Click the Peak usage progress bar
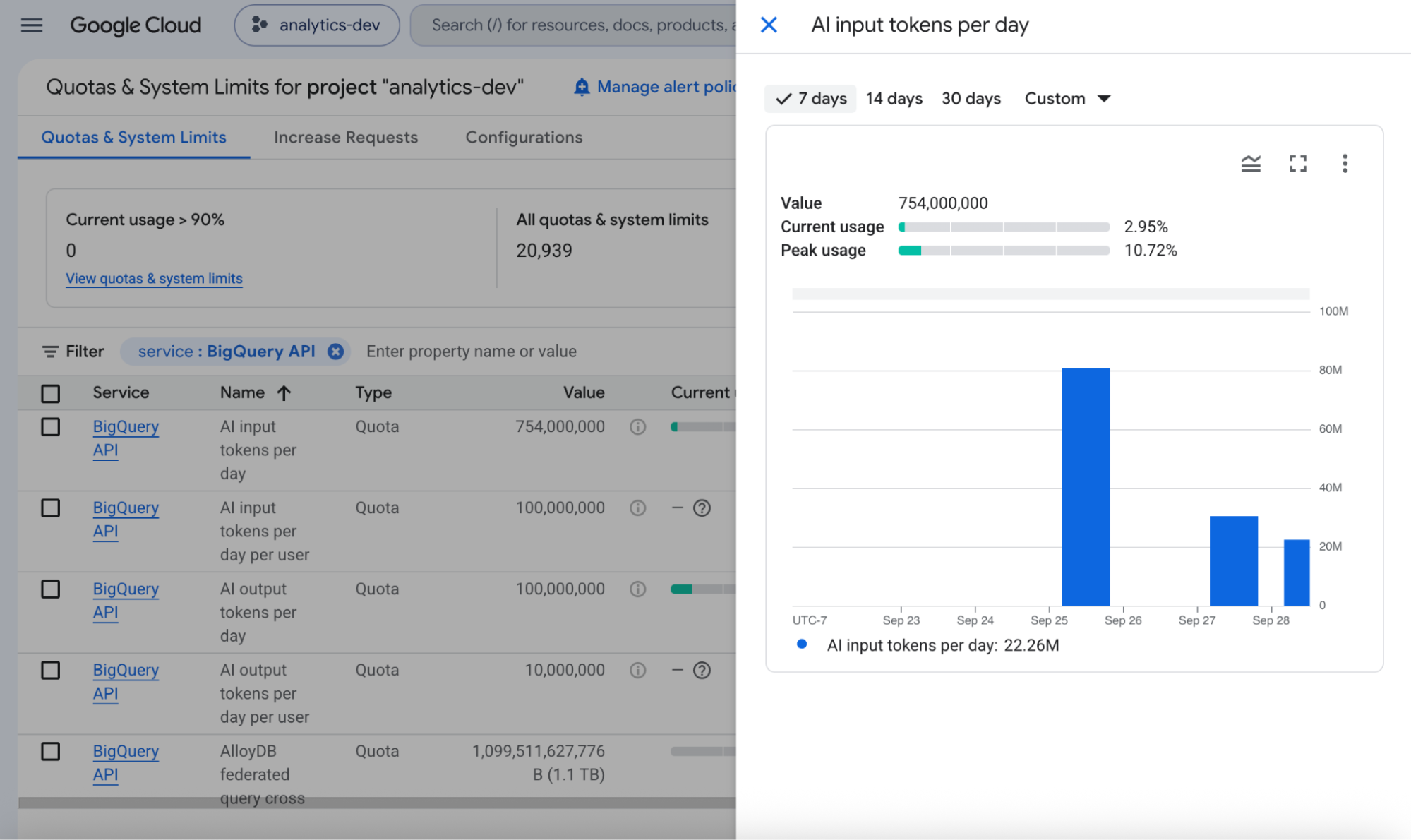 (x=1004, y=251)
